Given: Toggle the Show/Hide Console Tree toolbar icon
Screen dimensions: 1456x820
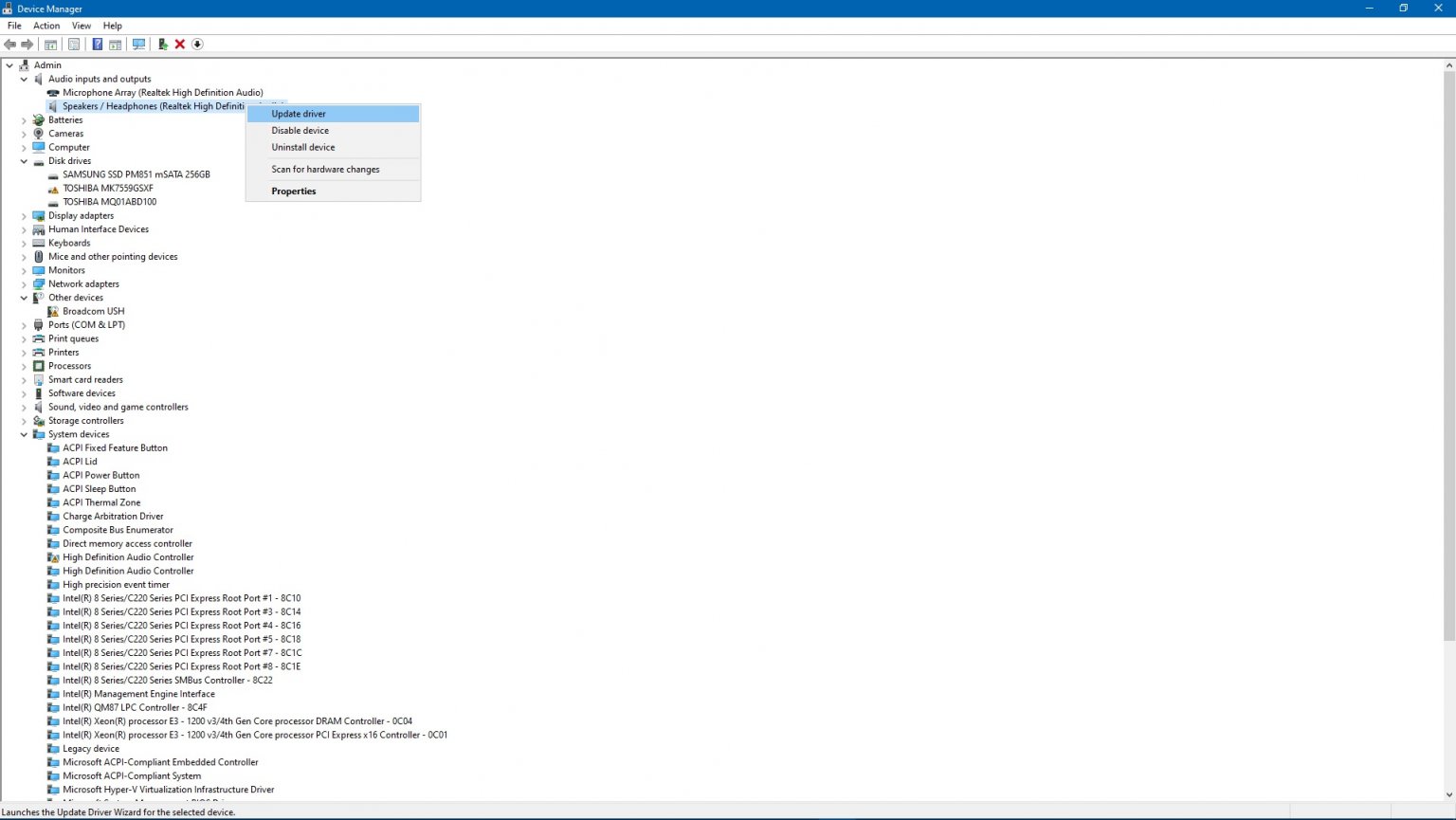Looking at the screenshot, I should pyautogui.click(x=50, y=45).
